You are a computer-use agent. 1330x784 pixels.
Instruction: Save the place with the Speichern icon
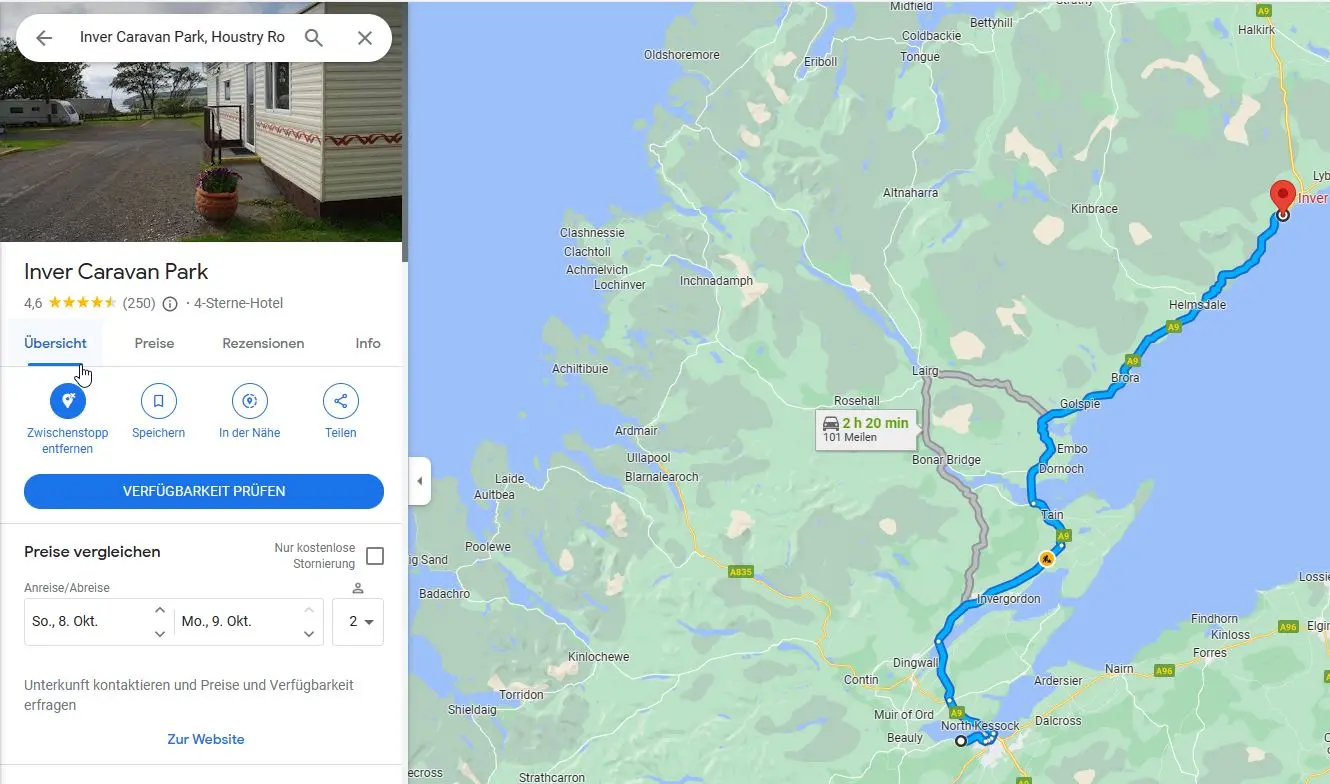pos(158,401)
